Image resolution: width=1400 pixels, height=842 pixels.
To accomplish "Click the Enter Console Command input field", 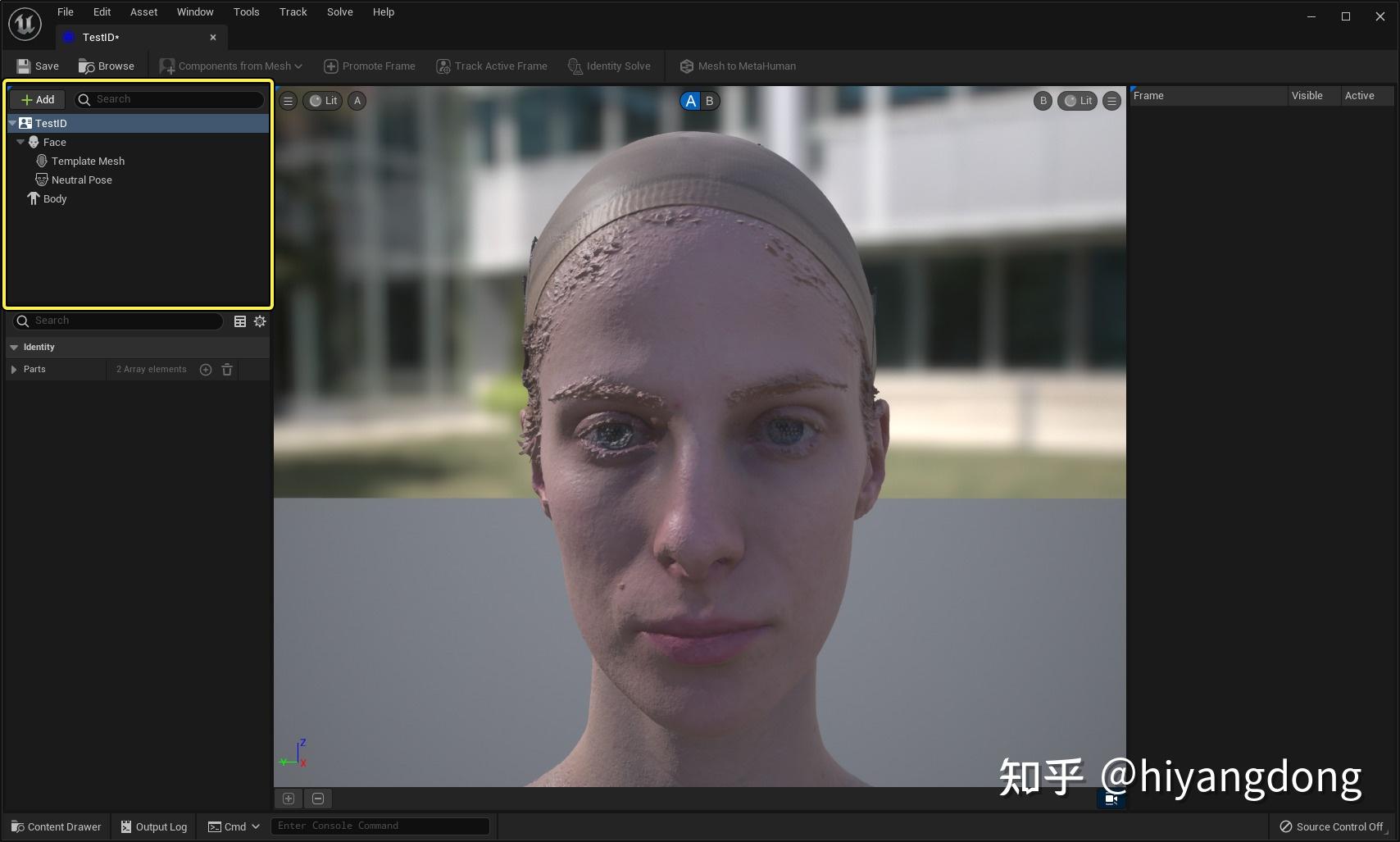I will (x=380, y=826).
